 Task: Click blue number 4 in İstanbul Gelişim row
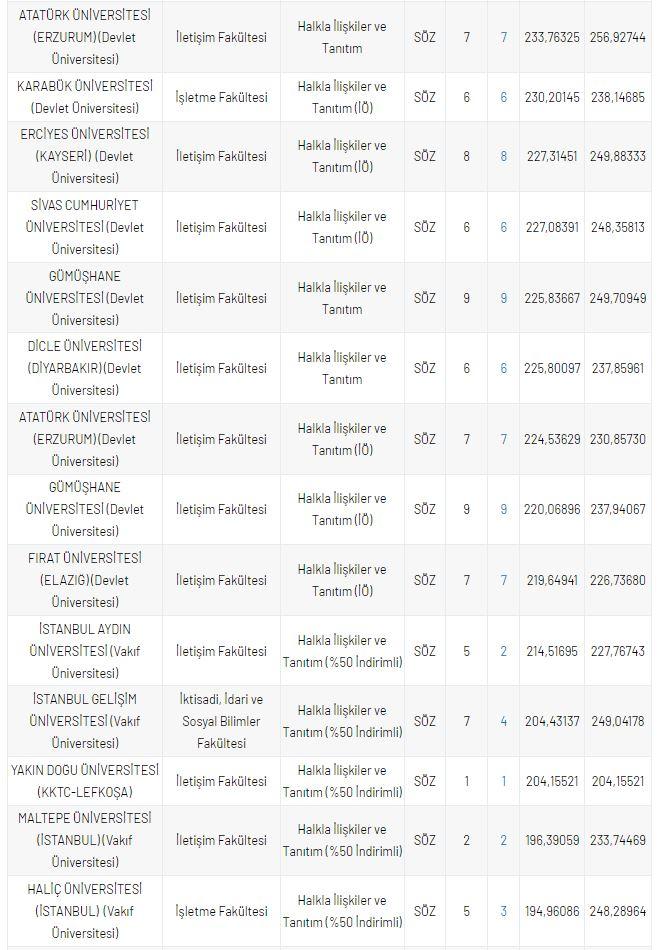[x=504, y=721]
